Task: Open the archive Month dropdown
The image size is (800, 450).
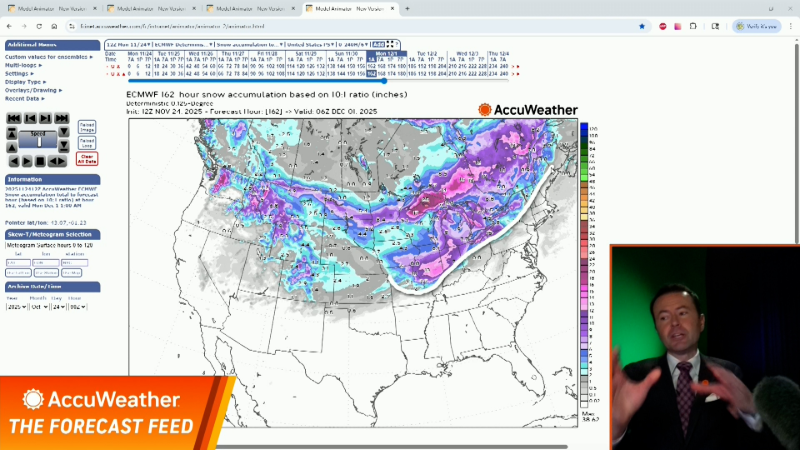Action: (41, 307)
